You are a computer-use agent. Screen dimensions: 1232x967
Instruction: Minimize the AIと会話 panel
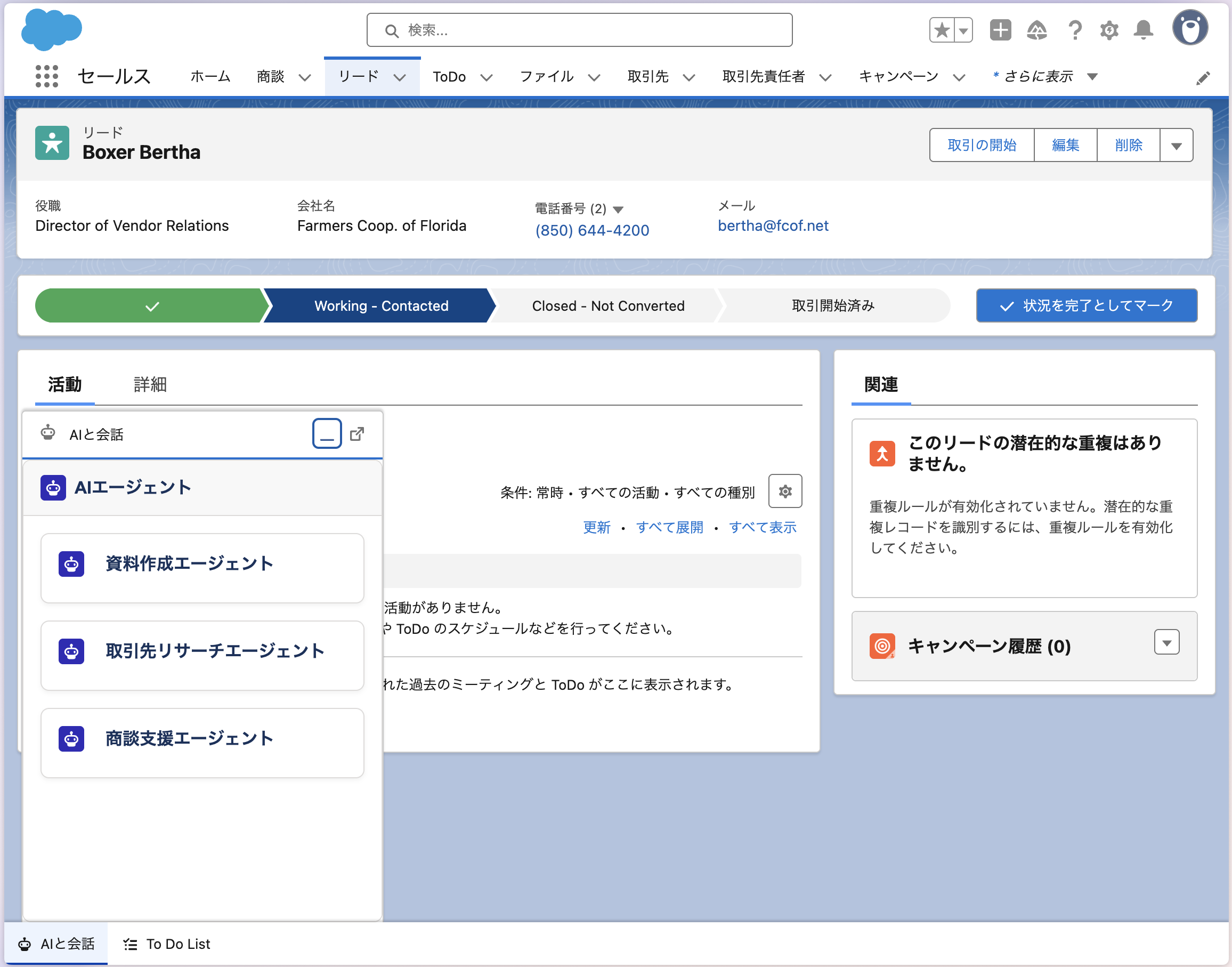tap(327, 434)
